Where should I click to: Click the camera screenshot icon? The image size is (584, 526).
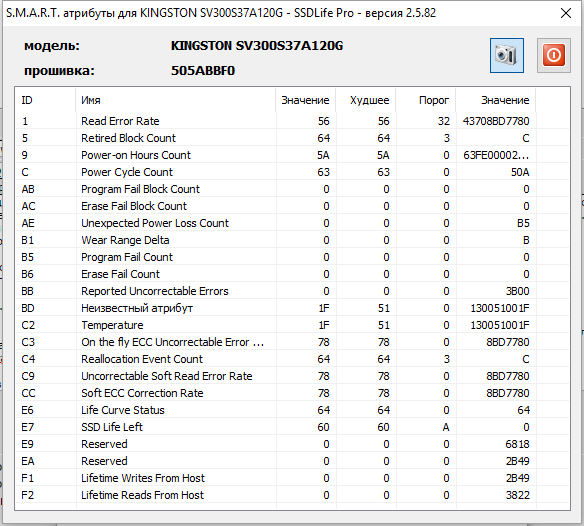[x=507, y=56]
